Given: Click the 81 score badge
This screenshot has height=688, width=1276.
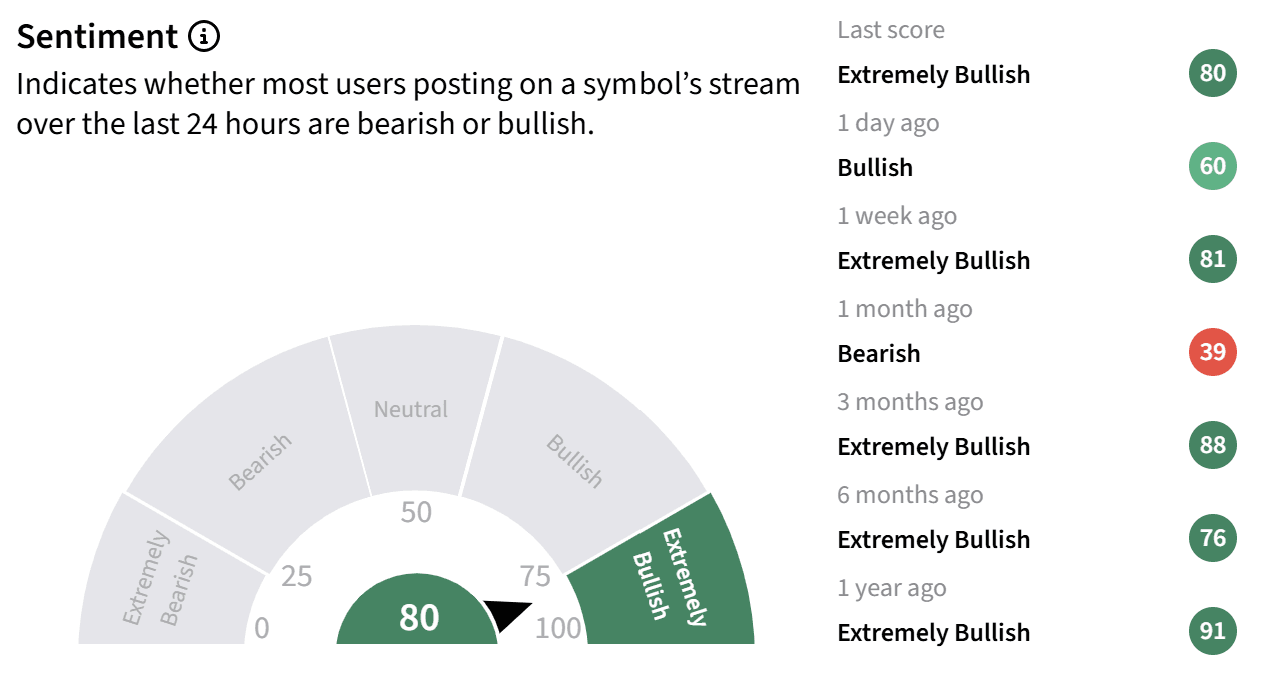Looking at the screenshot, I should tap(1213, 259).
